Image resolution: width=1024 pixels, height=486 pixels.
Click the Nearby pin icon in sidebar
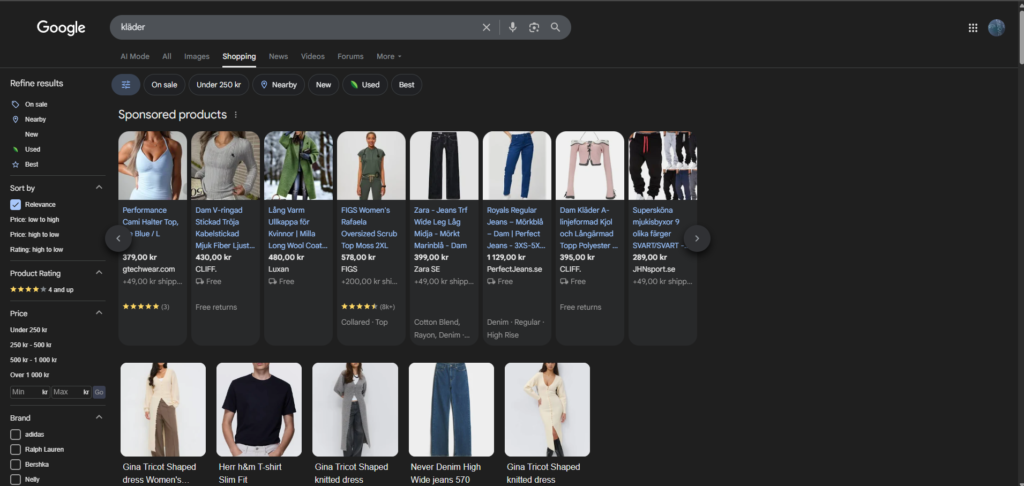16,120
